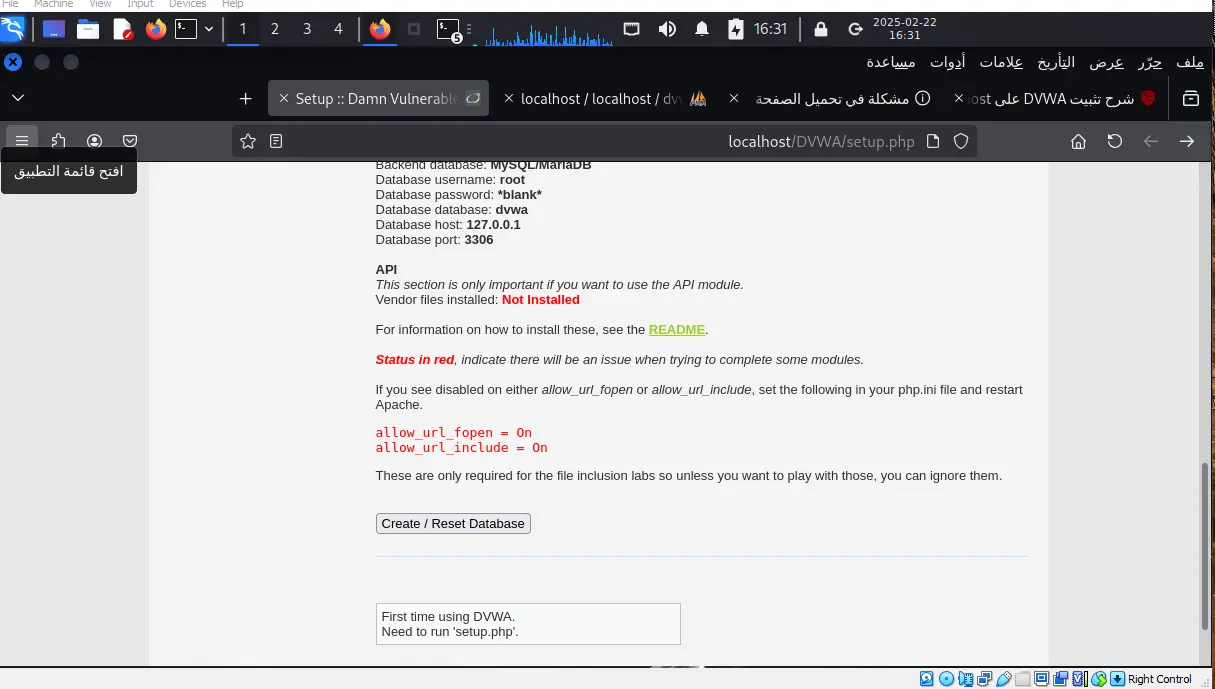Reload the current page
Screen dimensions: 1215x689
(1115, 141)
